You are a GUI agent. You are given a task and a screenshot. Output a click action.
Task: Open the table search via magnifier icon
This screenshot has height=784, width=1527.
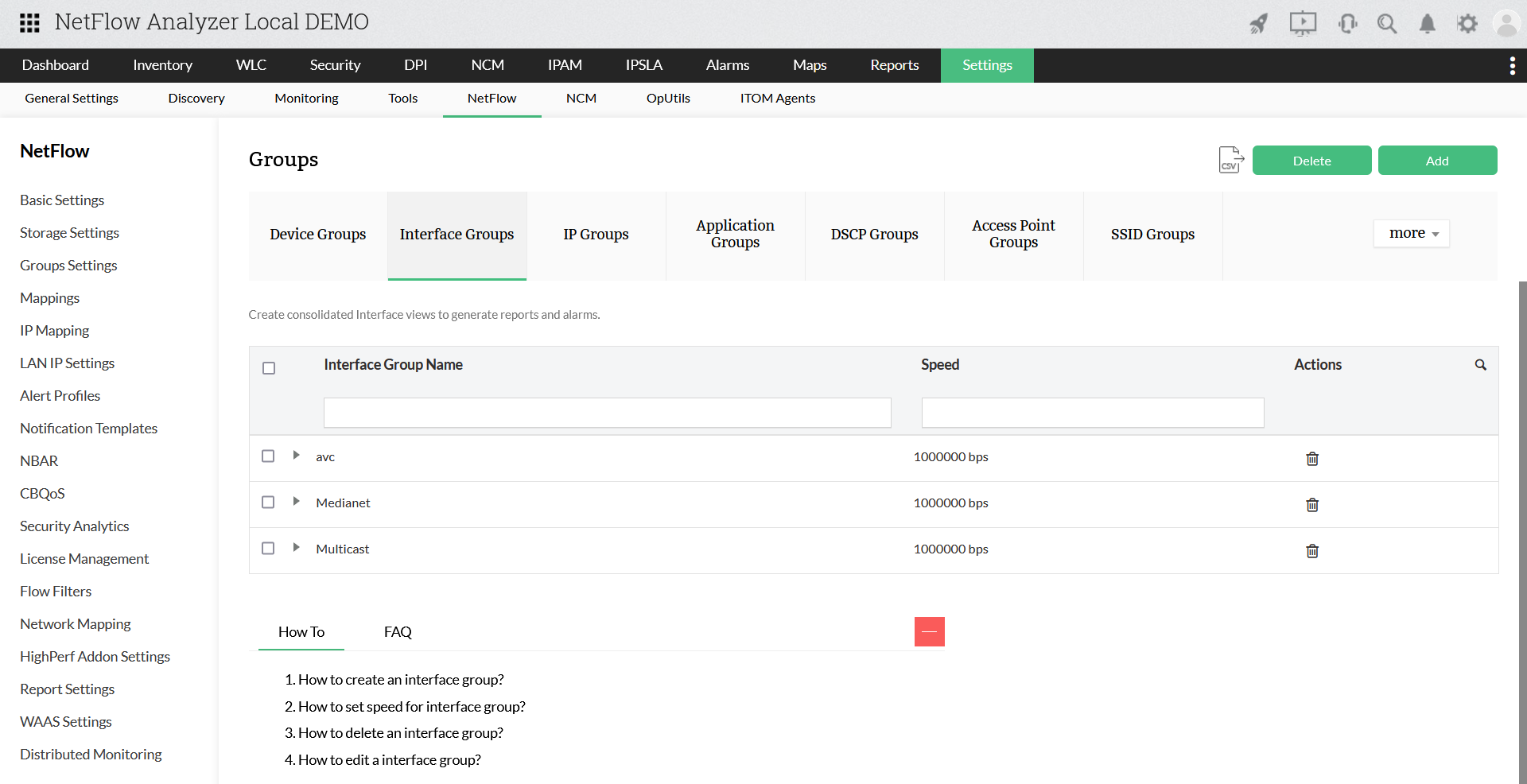(x=1480, y=365)
